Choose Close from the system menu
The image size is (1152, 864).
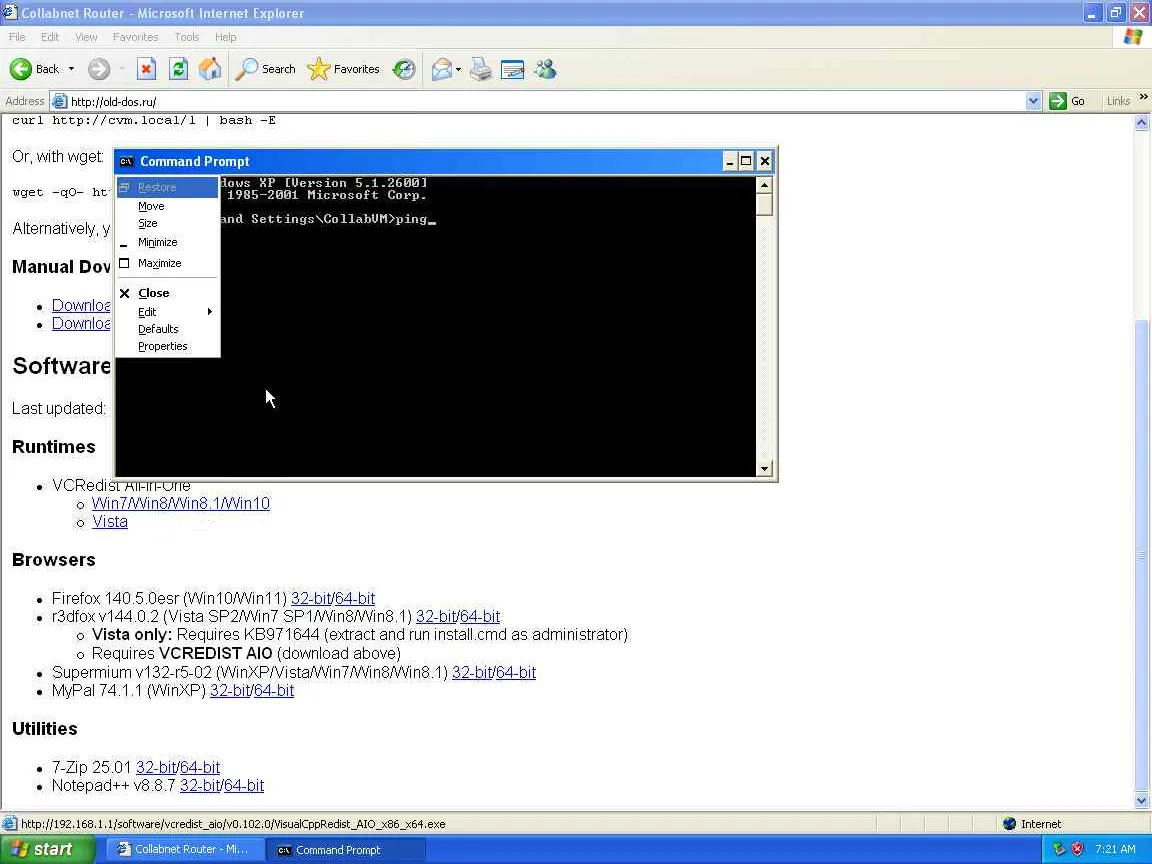pyautogui.click(x=168, y=293)
